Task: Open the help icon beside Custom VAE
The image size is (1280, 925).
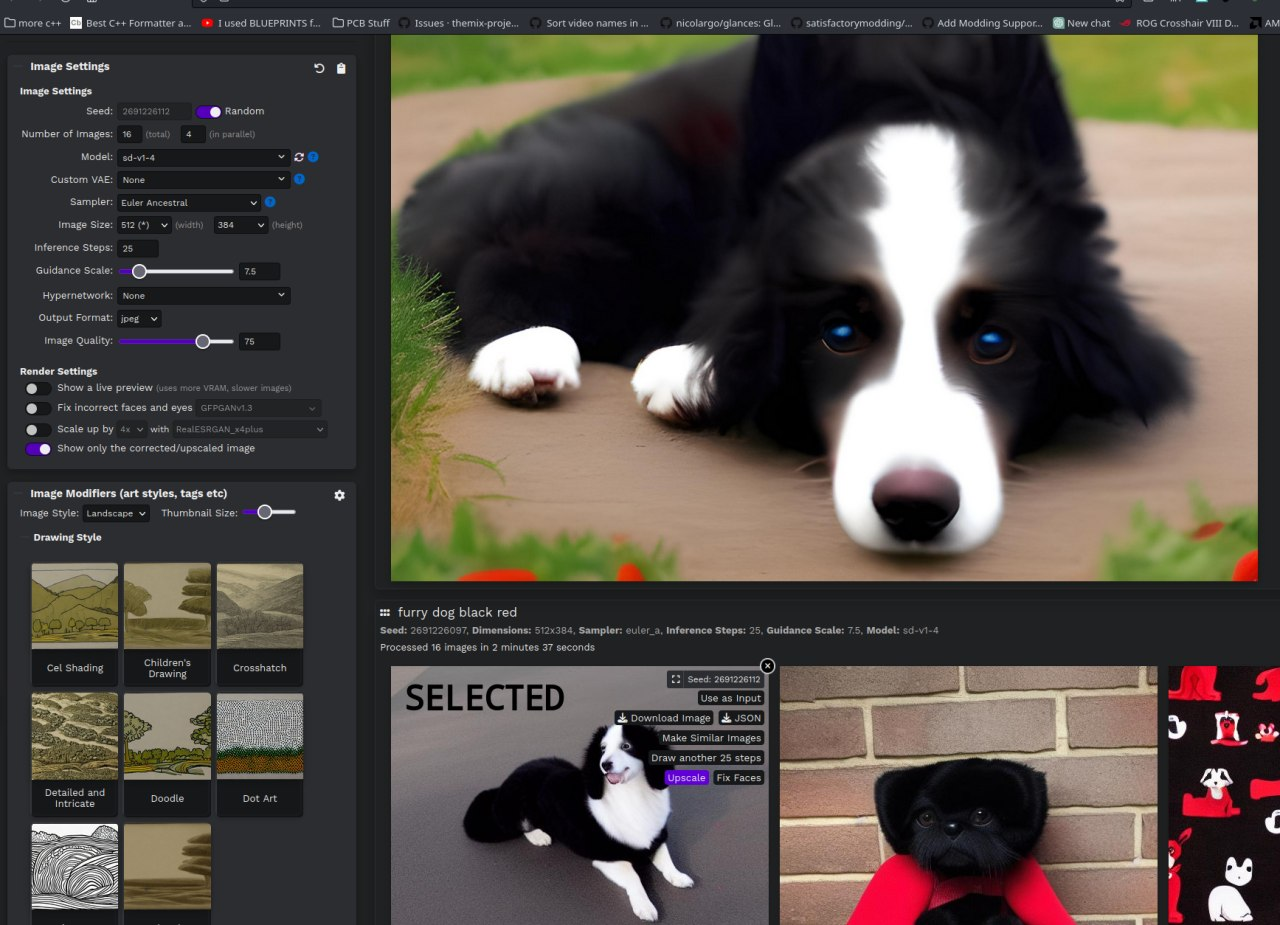Action: [x=299, y=179]
